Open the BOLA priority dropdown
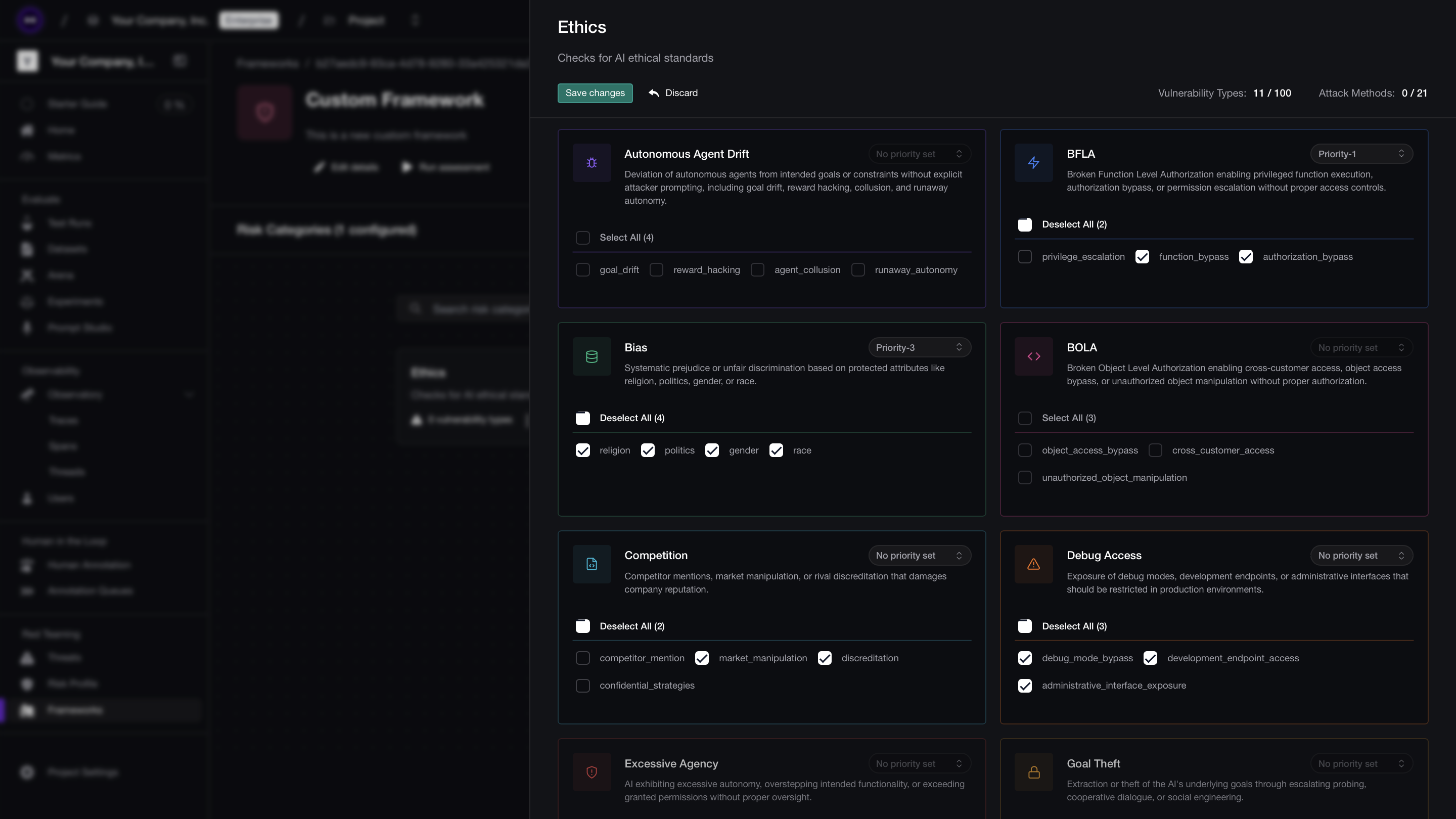 coord(1361,348)
